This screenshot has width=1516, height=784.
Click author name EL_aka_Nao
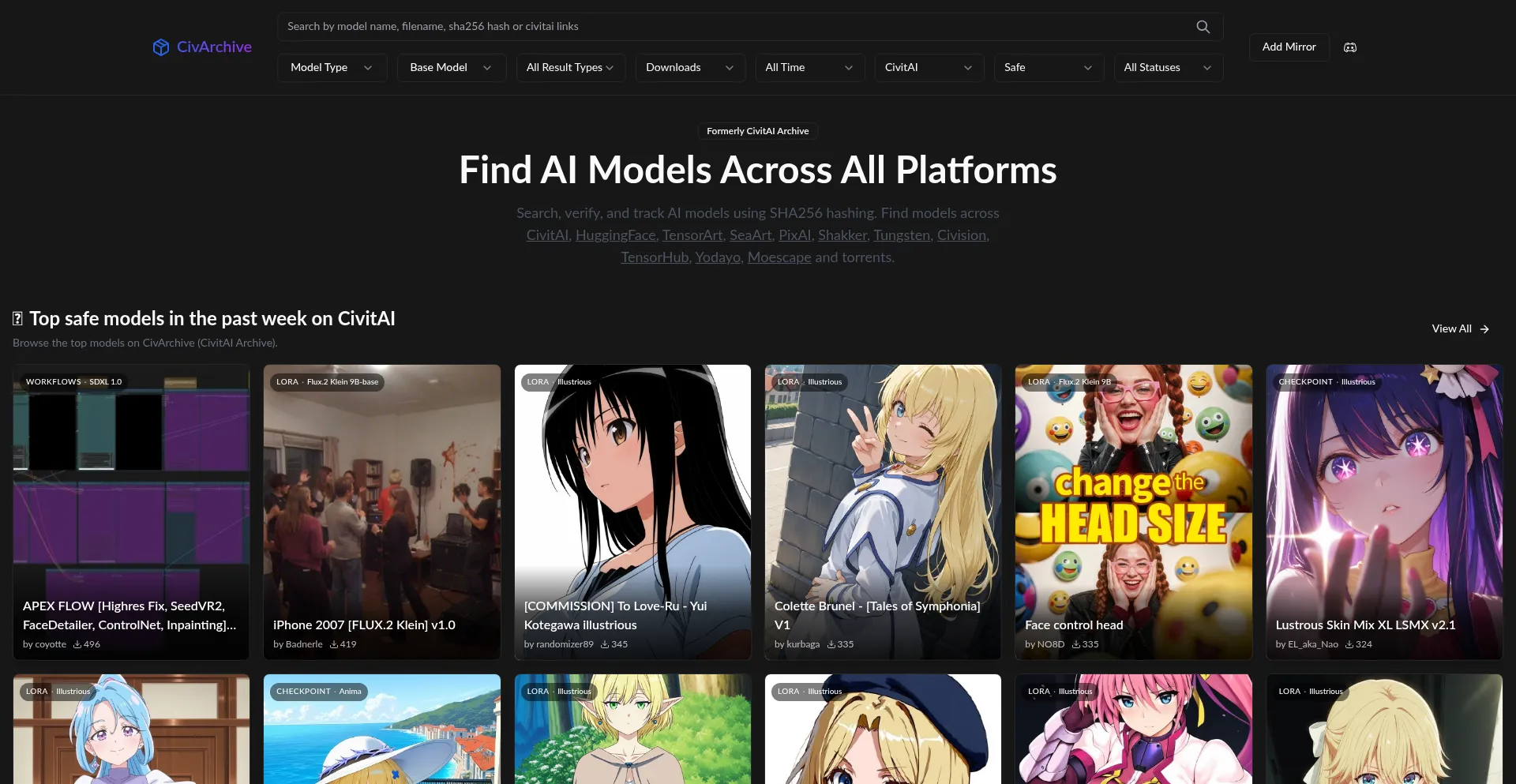click(1312, 644)
